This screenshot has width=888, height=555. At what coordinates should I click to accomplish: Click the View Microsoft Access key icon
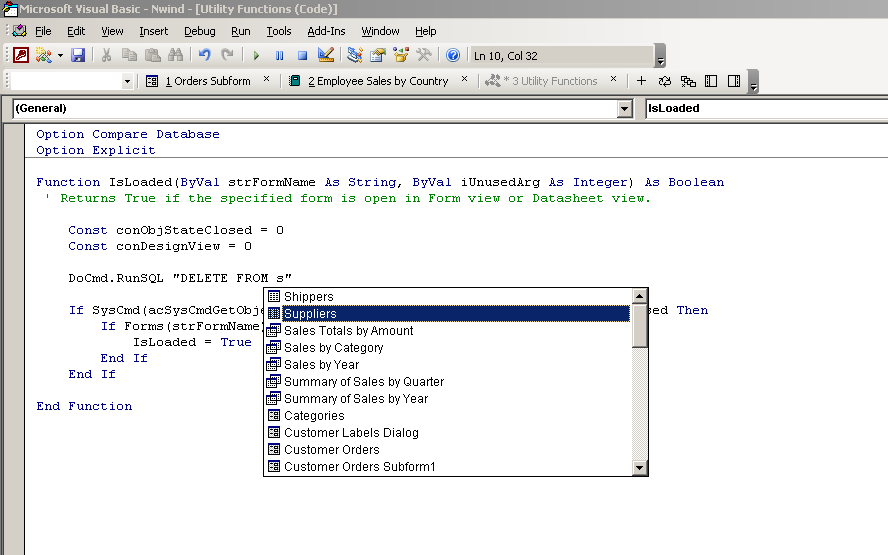click(21, 55)
